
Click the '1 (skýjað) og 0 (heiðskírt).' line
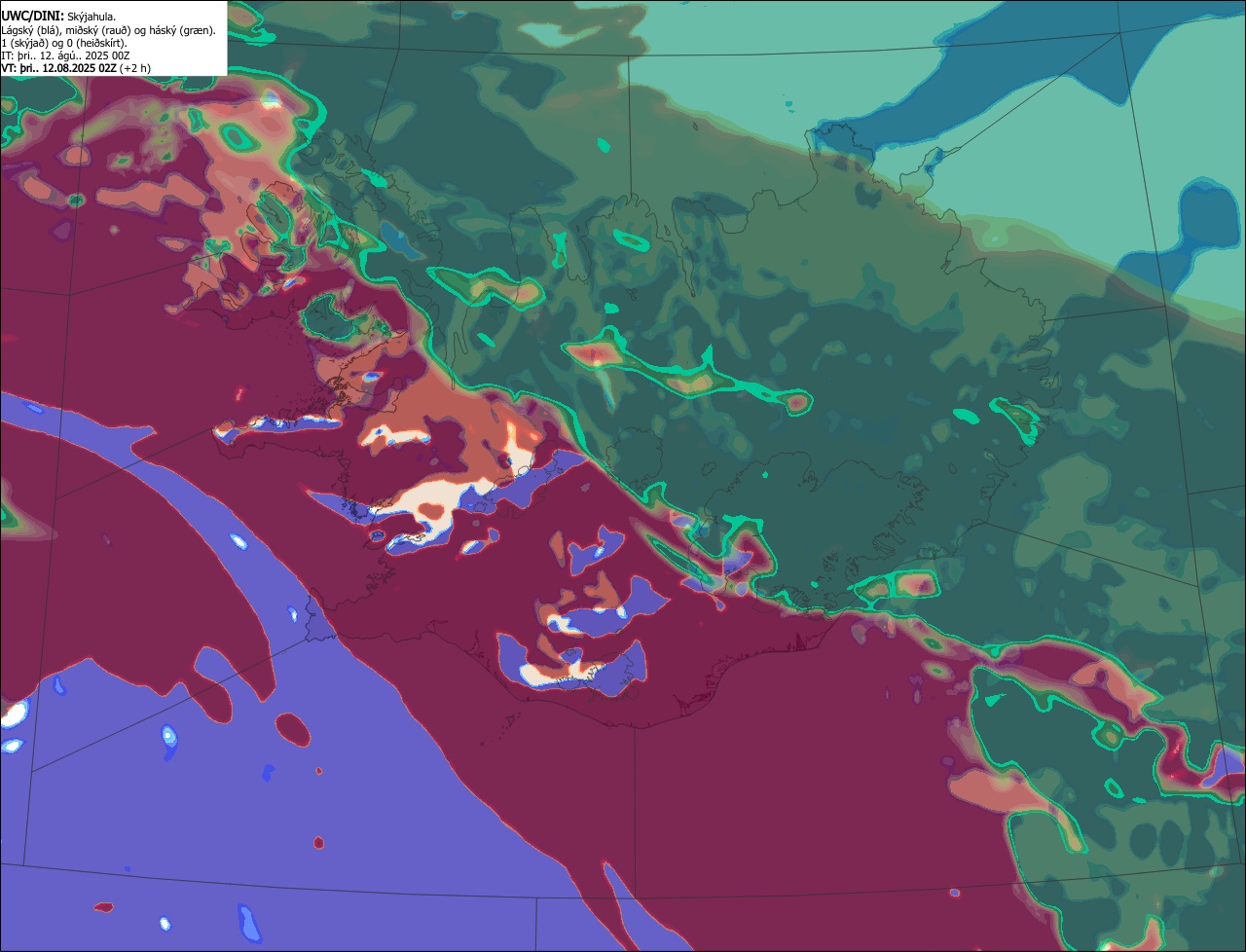(64, 43)
